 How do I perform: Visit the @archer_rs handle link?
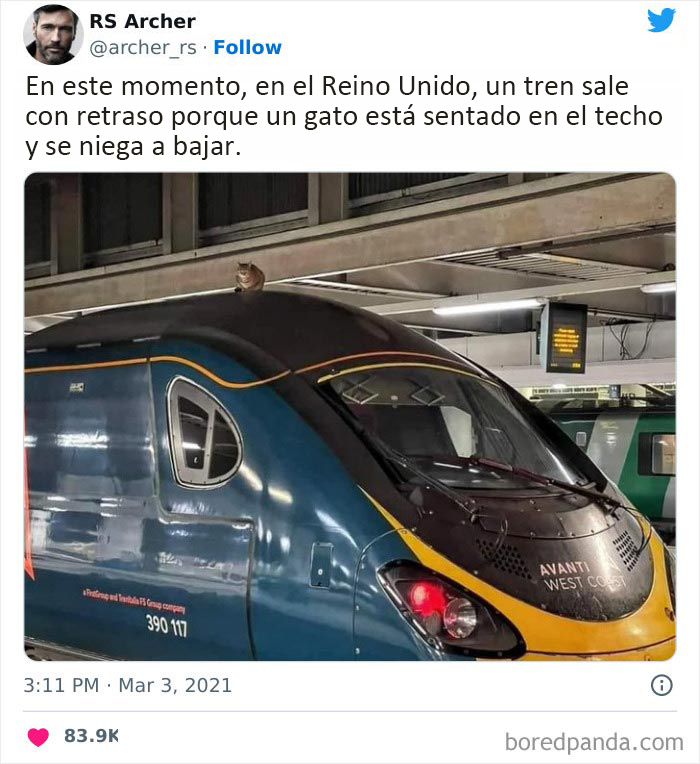coord(143,48)
